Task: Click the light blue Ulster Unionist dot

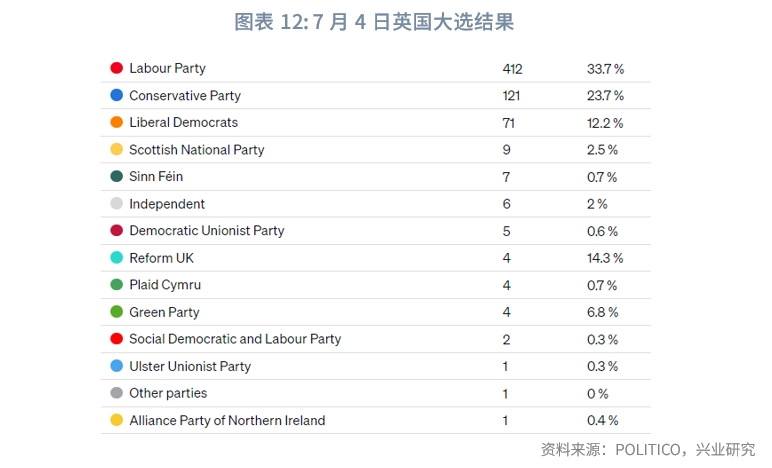Action: point(117,366)
